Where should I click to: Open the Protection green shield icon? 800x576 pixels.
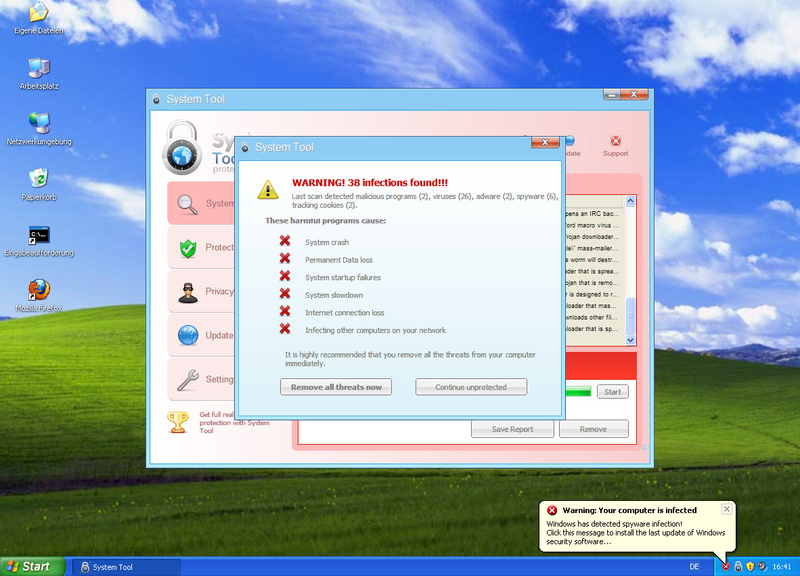click(187, 248)
